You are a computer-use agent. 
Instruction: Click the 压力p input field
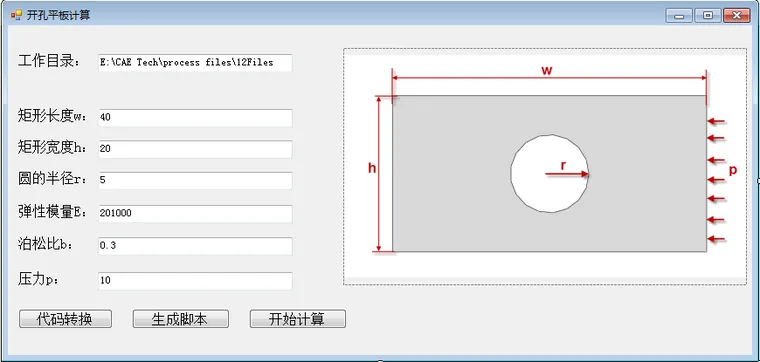point(195,281)
